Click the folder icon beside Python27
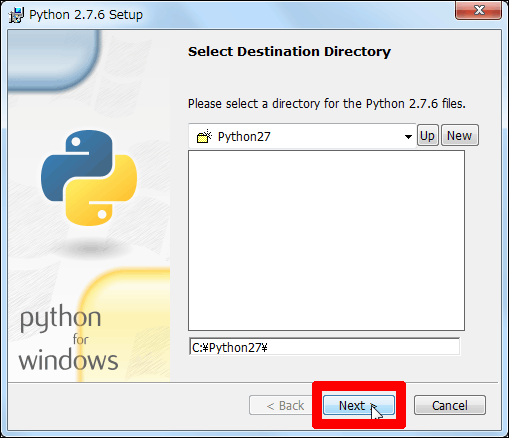 click(204, 136)
